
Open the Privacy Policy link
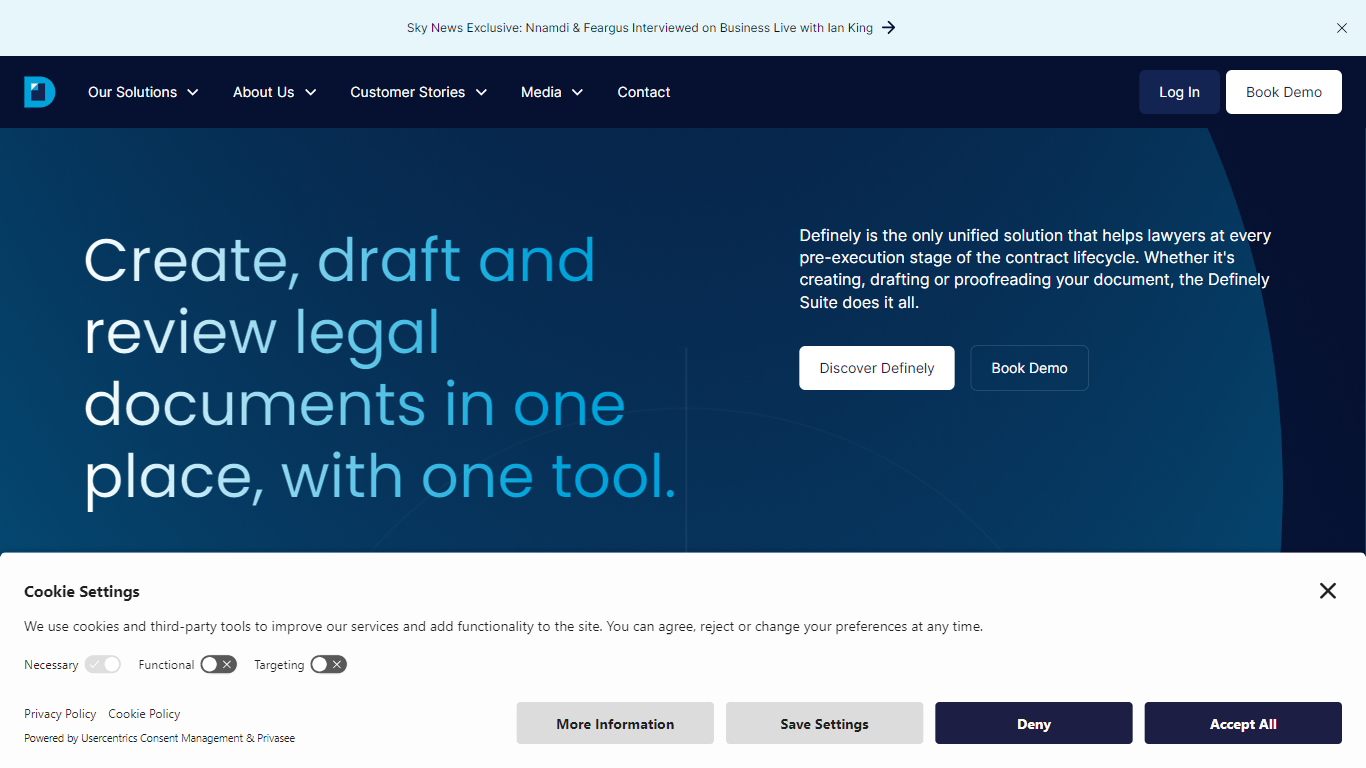[60, 714]
